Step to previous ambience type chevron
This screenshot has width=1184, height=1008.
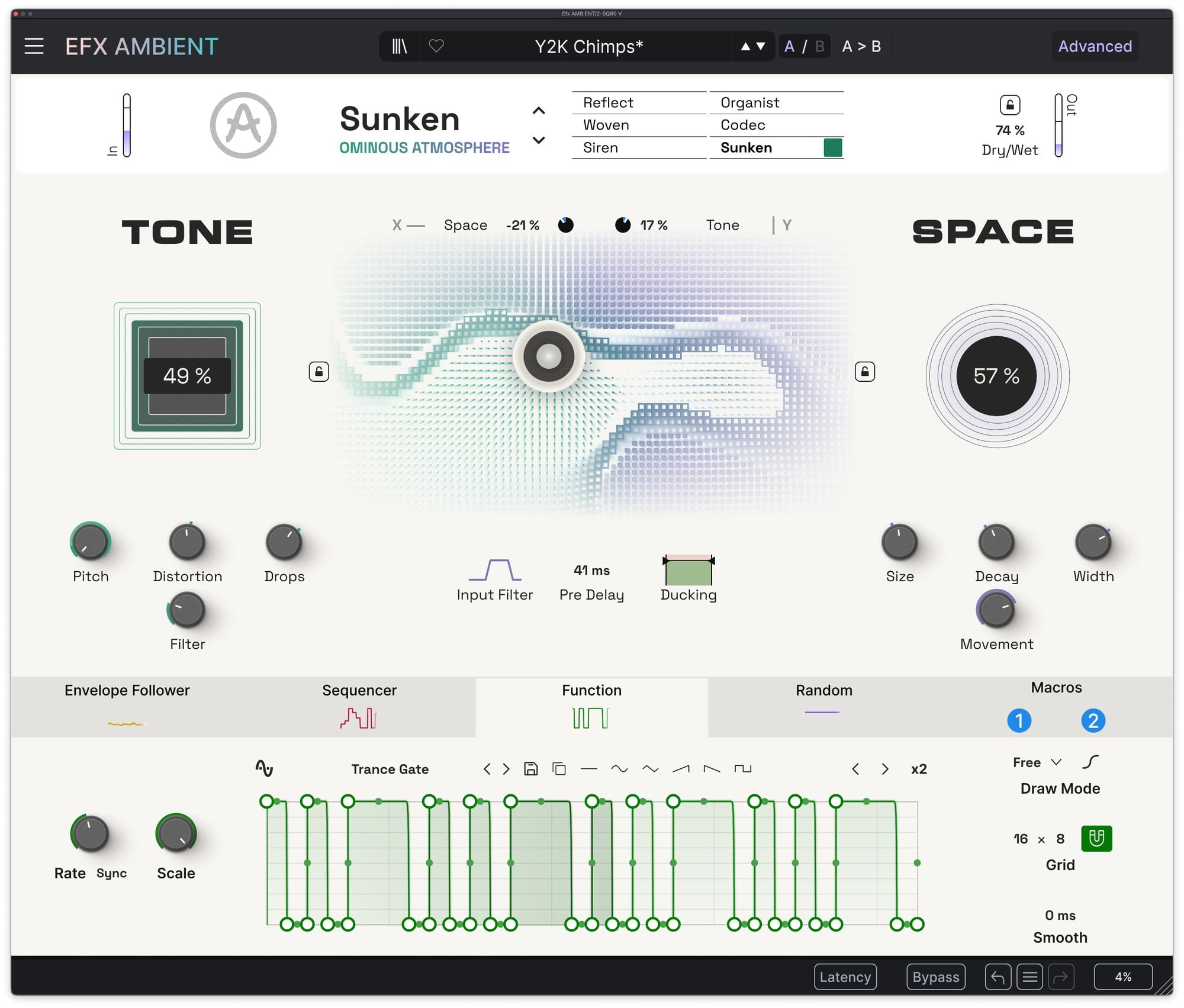point(539,111)
